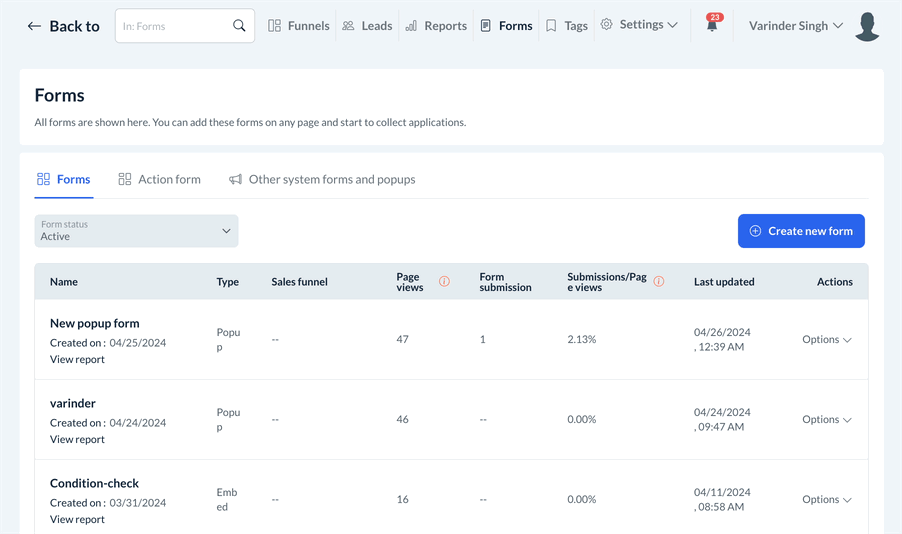Click the Submissions/Page views info icon

coord(658,282)
